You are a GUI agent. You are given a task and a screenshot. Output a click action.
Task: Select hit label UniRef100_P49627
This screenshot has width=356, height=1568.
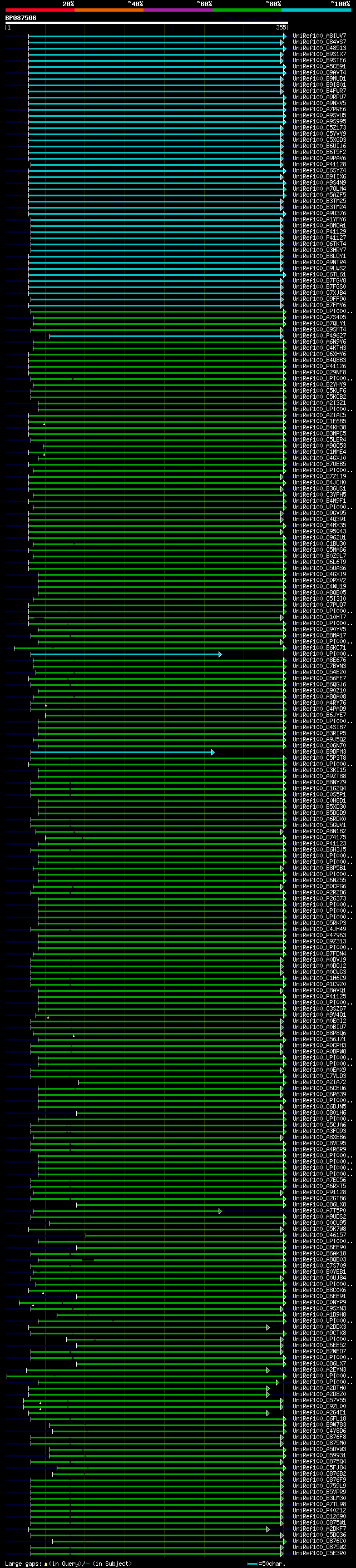tap(319, 335)
